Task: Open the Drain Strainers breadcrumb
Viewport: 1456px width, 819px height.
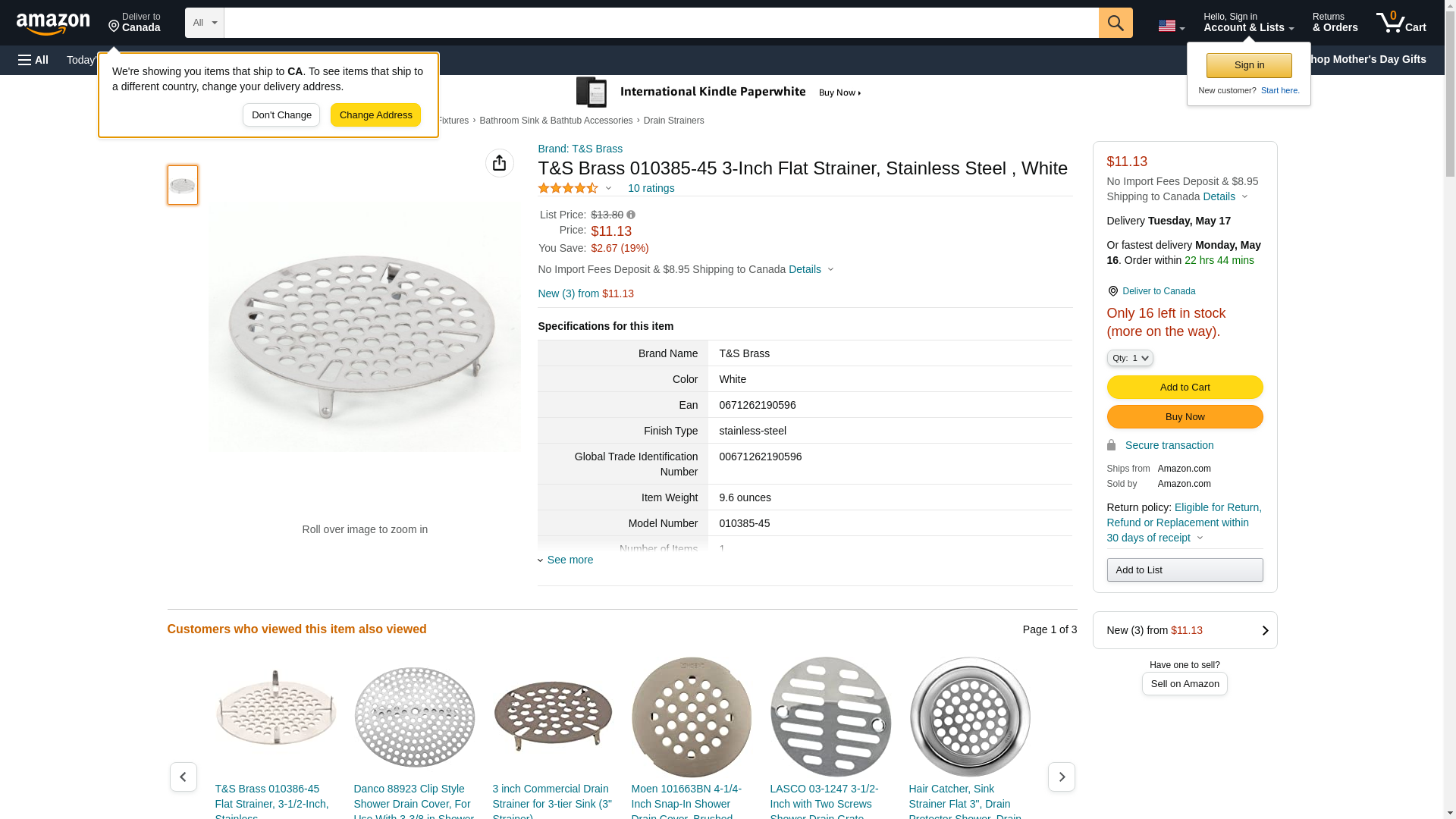Action: [673, 121]
